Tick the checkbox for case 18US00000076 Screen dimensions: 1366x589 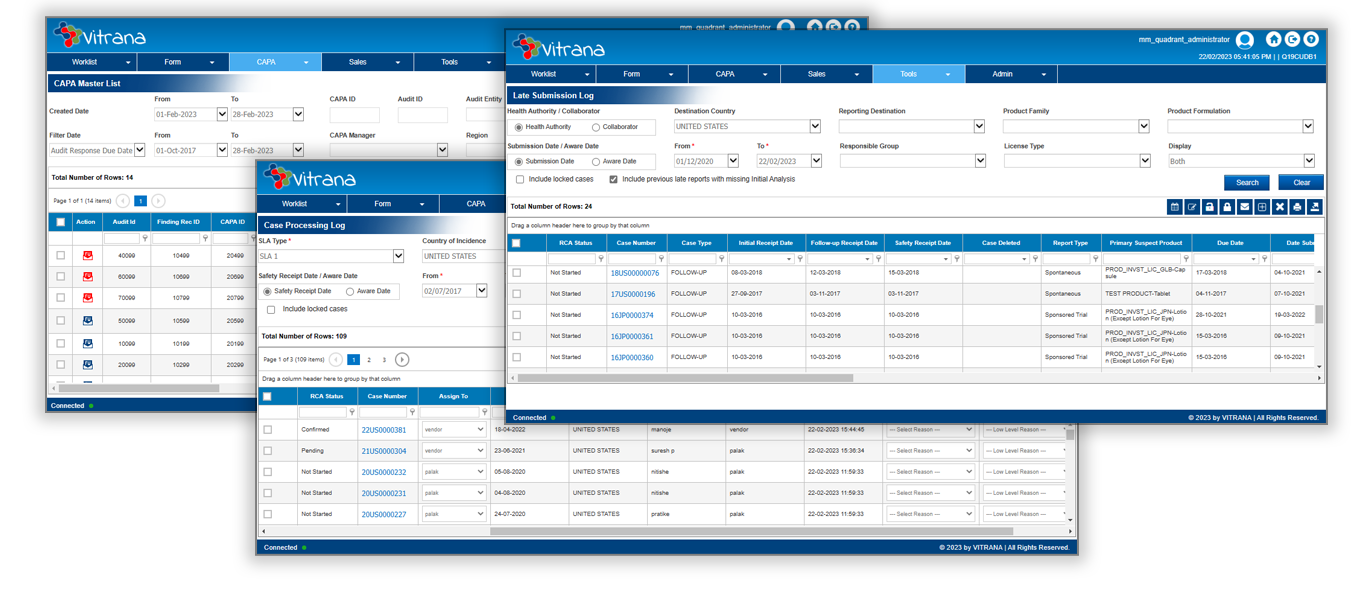tap(517, 273)
